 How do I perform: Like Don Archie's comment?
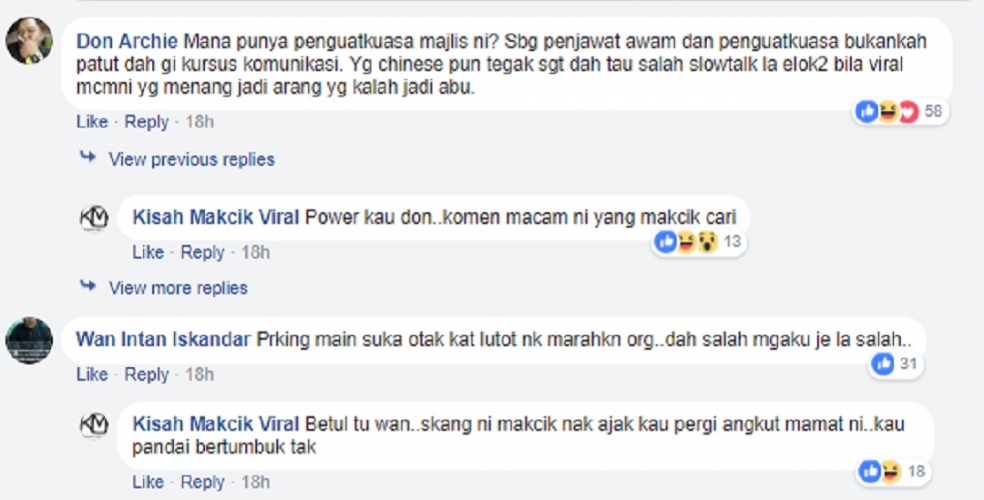coord(92,122)
